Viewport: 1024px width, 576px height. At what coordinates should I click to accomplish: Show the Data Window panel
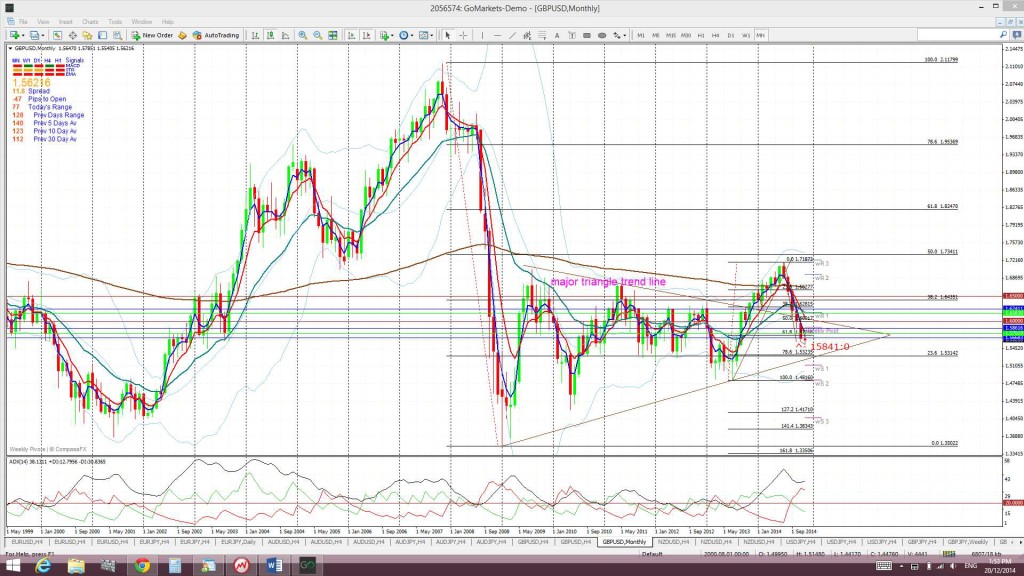pyautogui.click(x=72, y=35)
